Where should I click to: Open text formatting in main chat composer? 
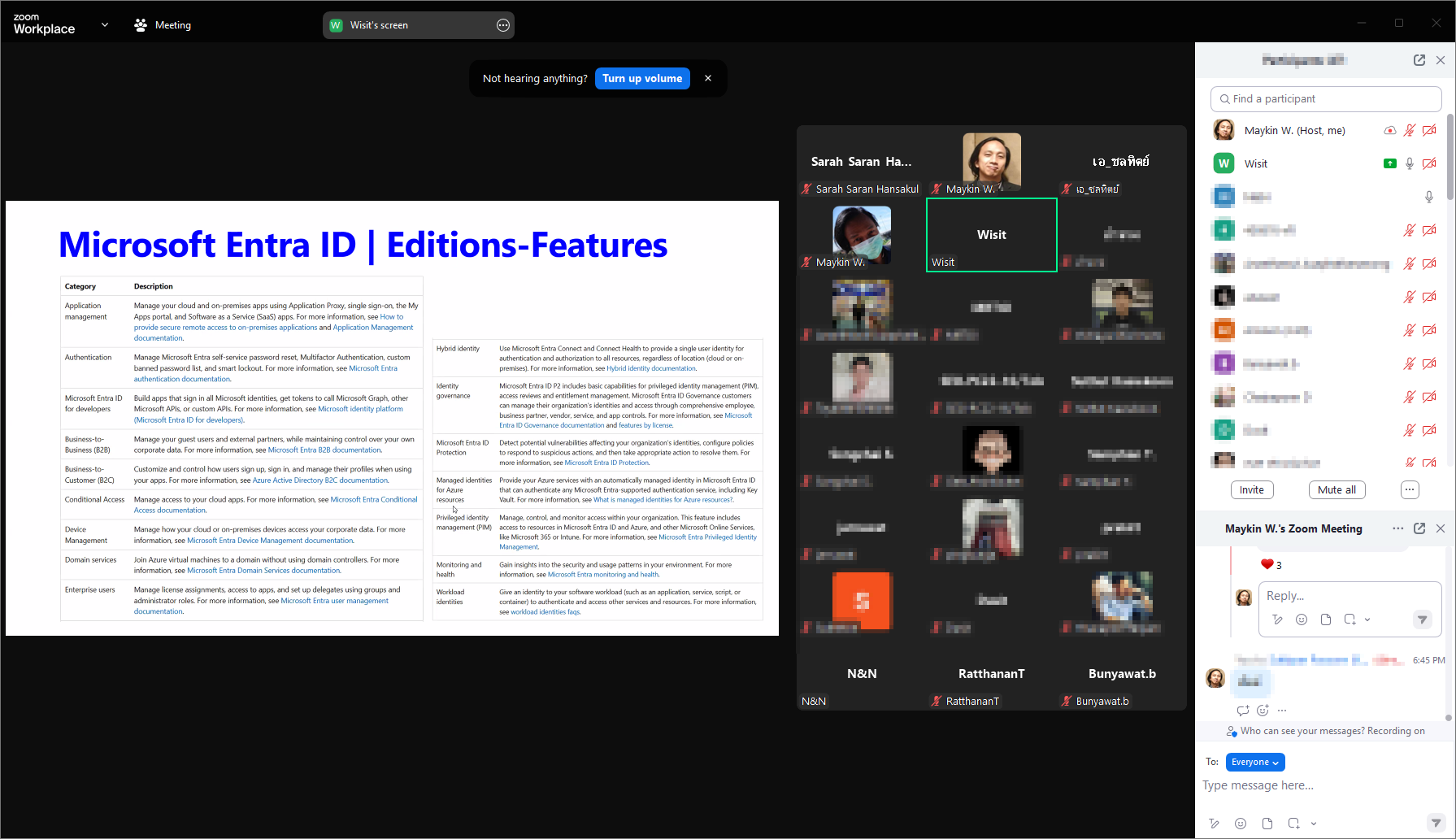pos(1215,824)
